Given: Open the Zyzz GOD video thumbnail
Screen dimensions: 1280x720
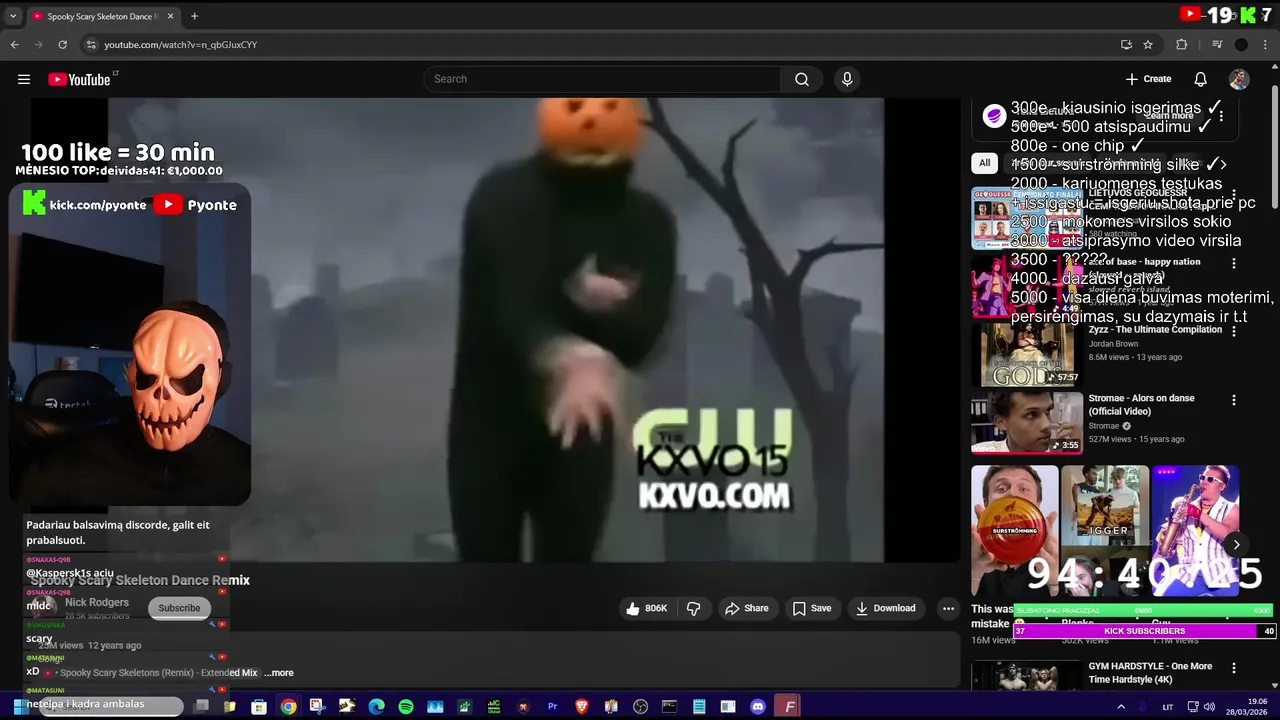Looking at the screenshot, I should tap(1026, 354).
